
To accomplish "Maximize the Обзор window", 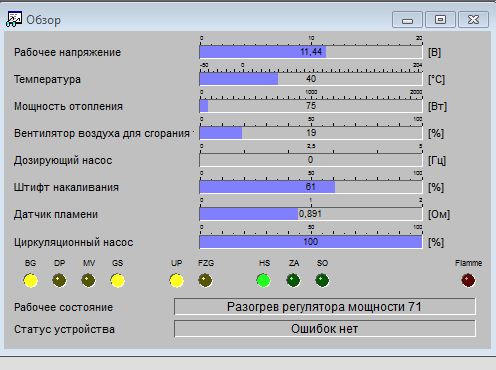I will 440,20.
